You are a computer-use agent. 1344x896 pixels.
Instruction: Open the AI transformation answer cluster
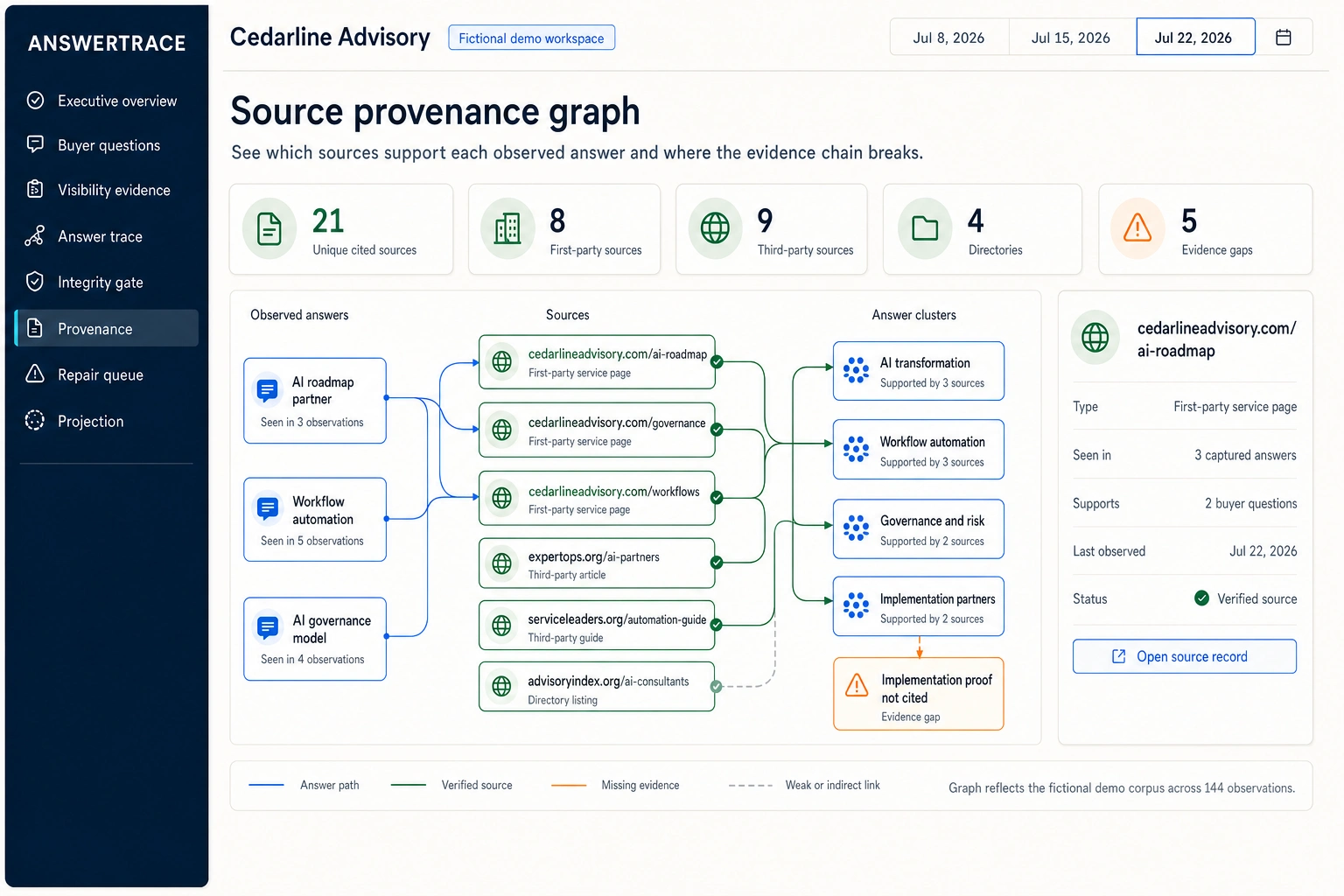[919, 371]
